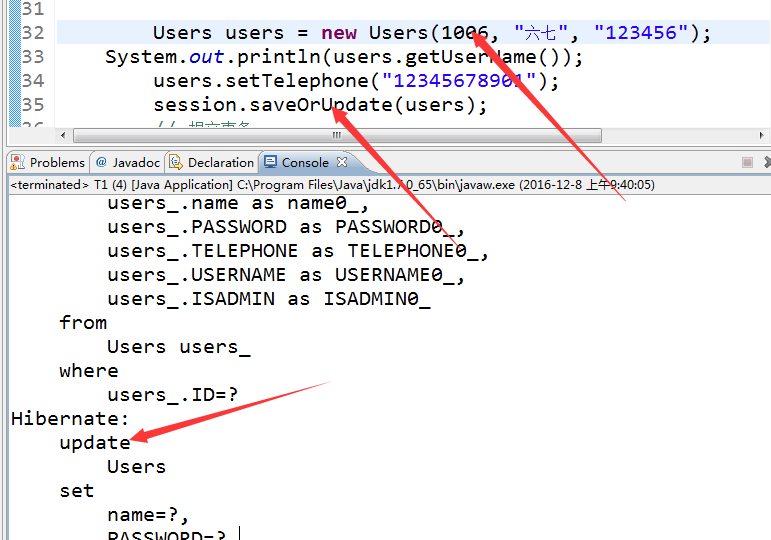Click line number 34 in the gutter

click(x=33, y=81)
